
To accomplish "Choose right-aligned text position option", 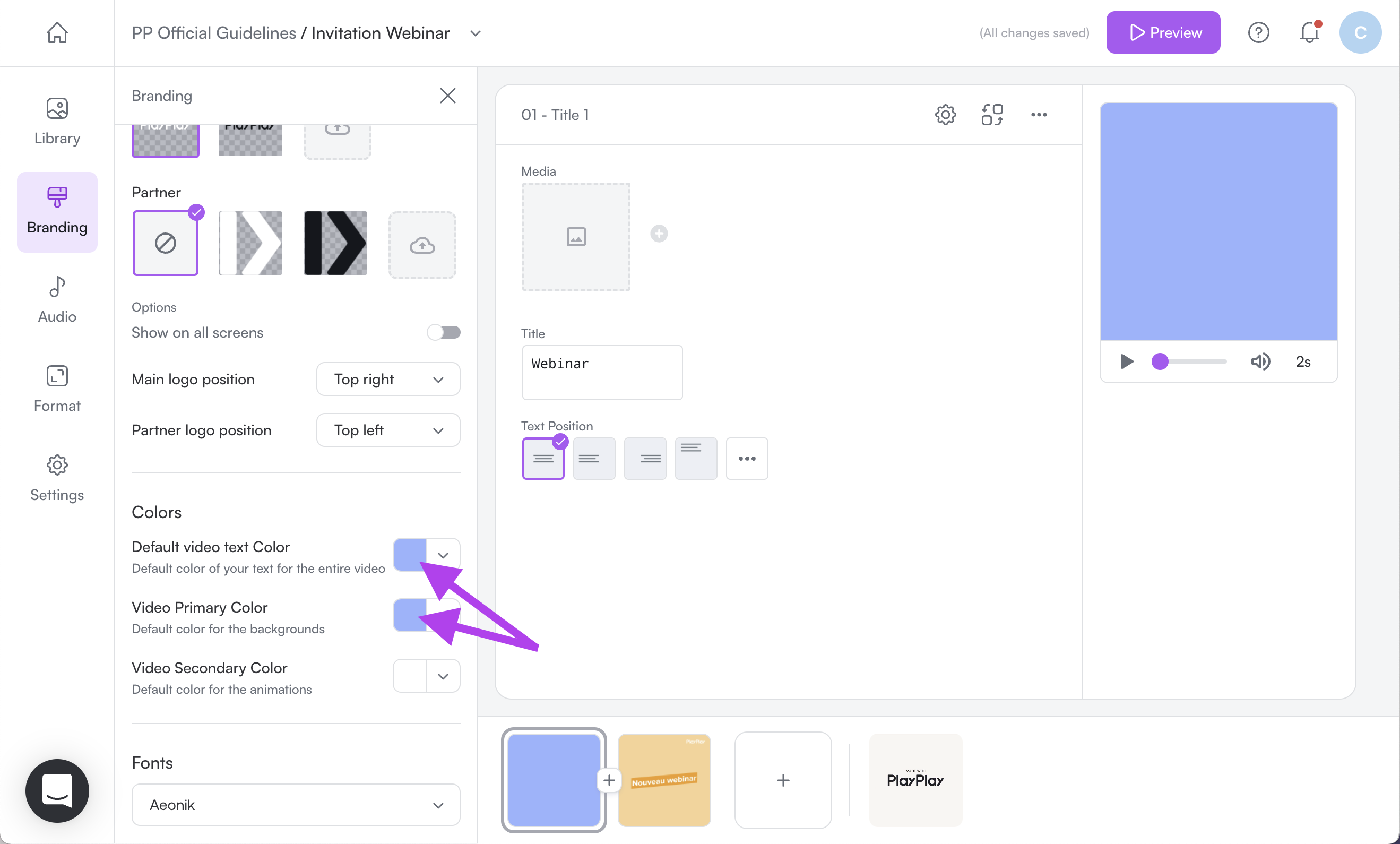I will point(645,458).
